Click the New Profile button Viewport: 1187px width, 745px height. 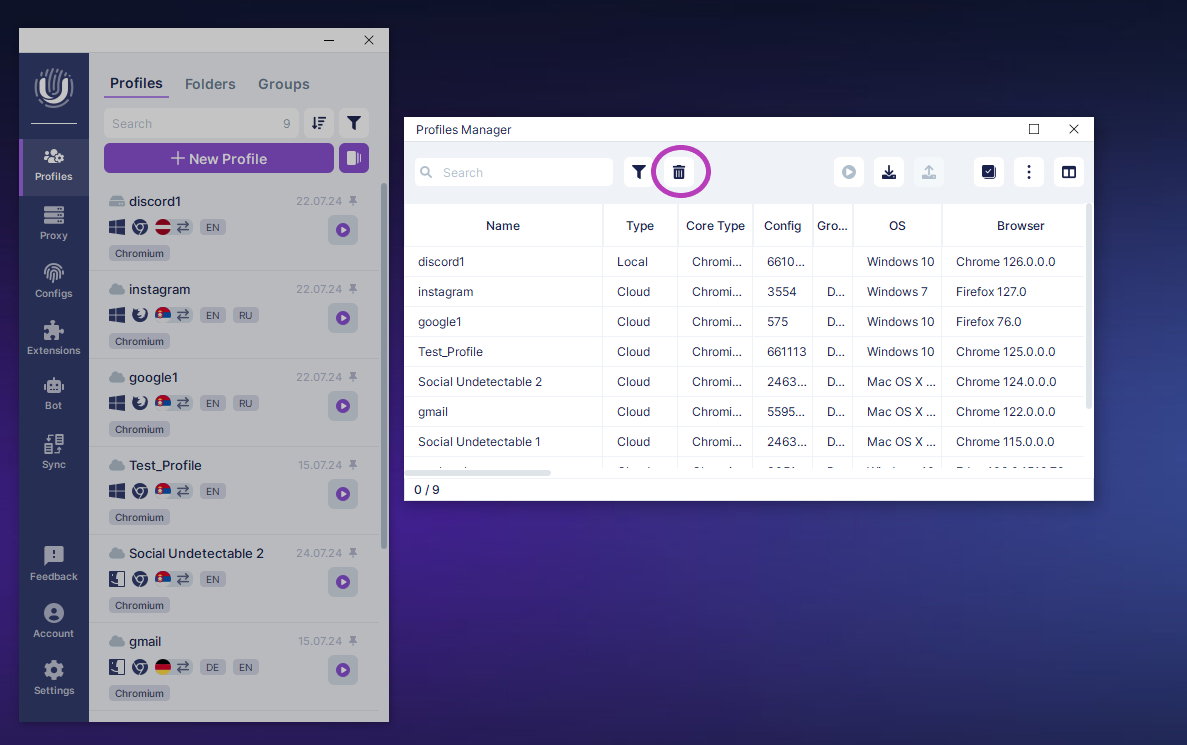(219, 158)
